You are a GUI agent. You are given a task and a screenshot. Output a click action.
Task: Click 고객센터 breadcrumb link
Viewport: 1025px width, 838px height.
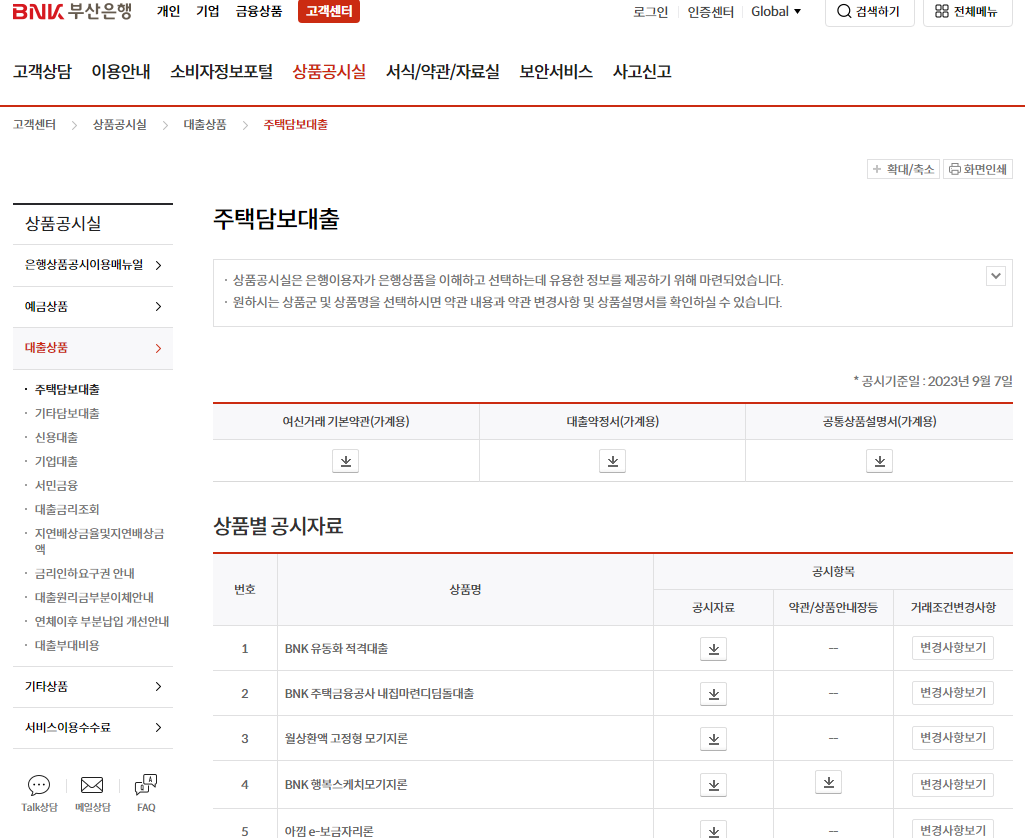pyautogui.click(x=35, y=124)
